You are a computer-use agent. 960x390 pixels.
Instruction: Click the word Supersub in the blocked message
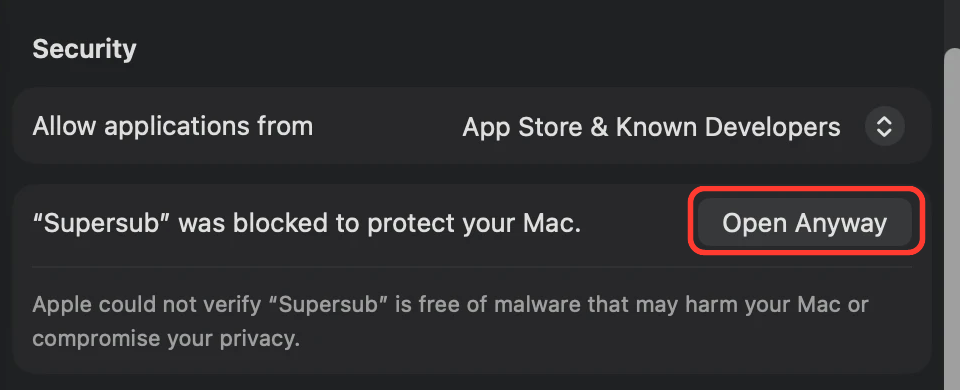[106, 223]
